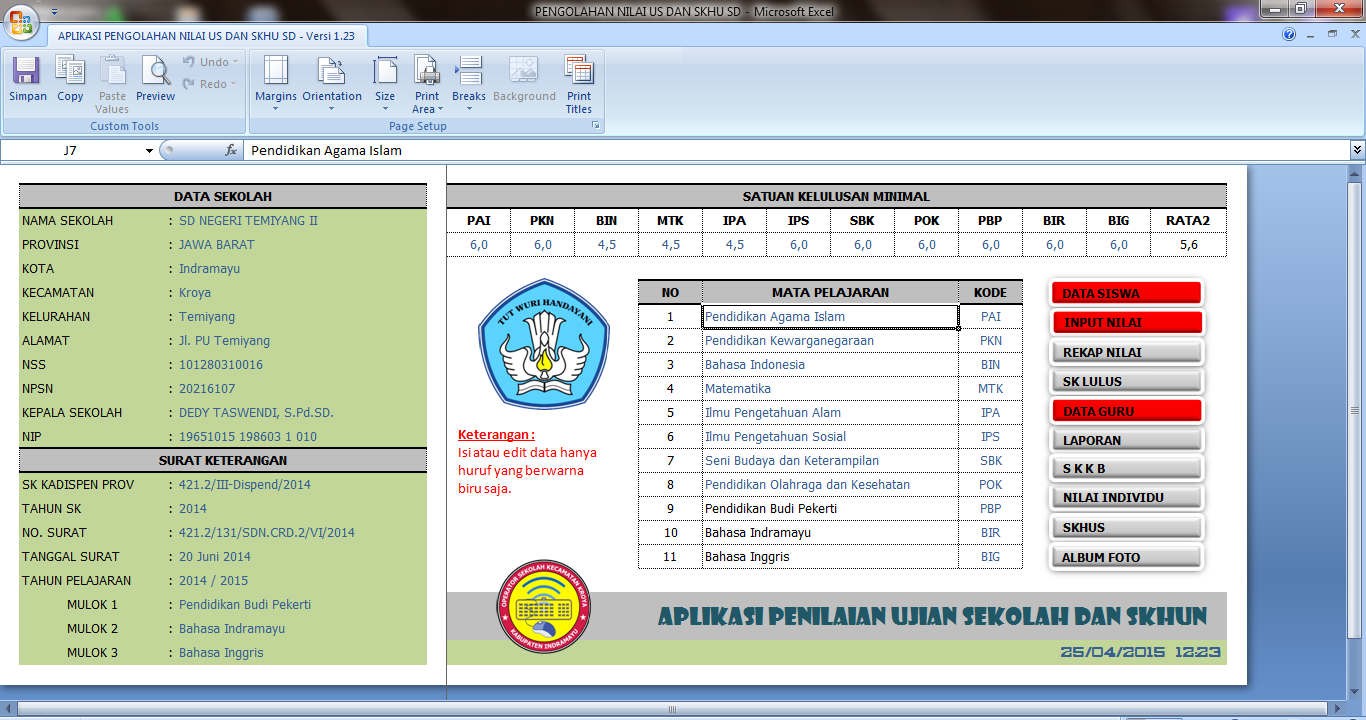Open the Margins page setup icon
This screenshot has height=720, width=1366.
(x=275, y=85)
